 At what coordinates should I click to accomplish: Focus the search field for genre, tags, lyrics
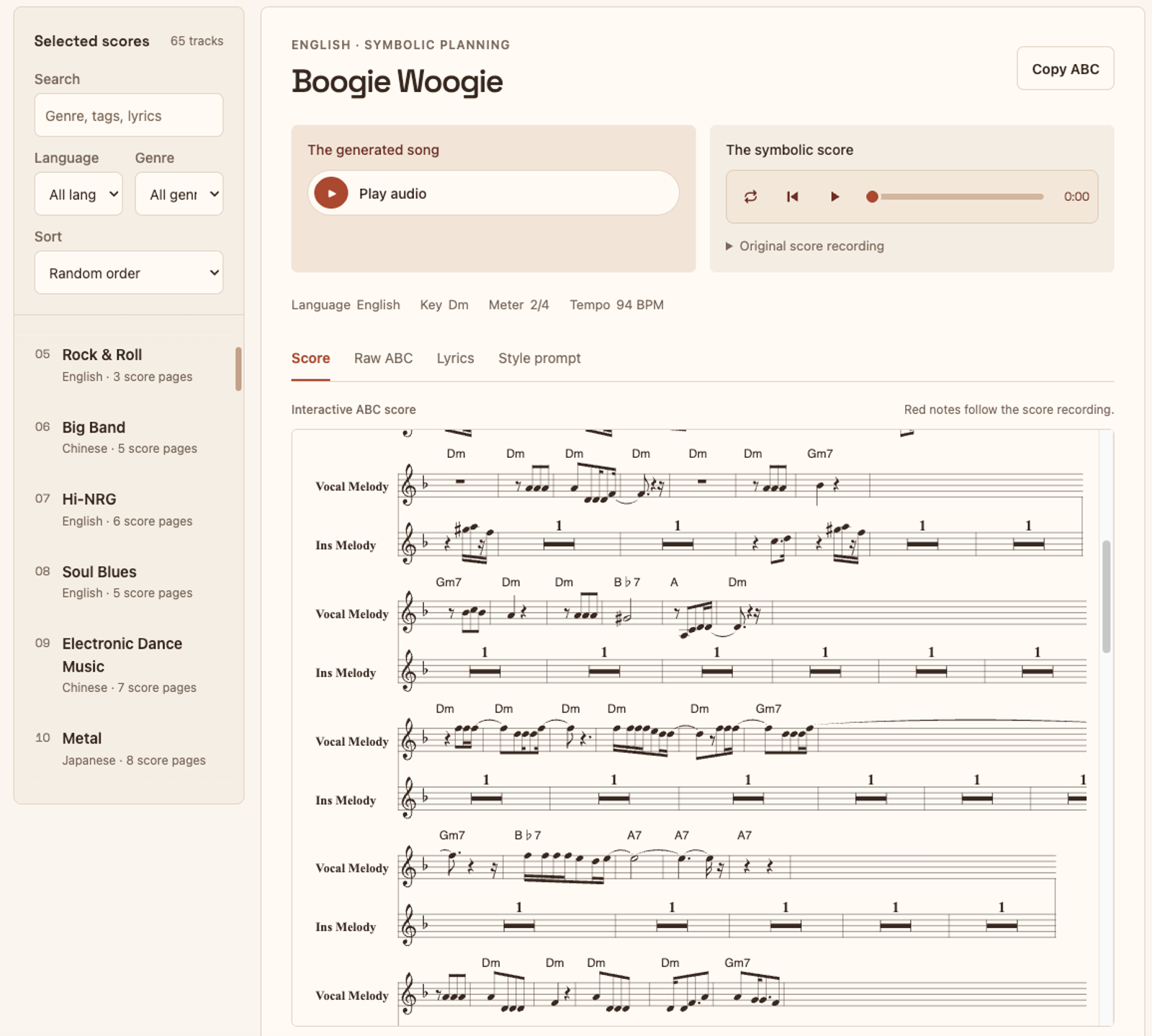point(129,115)
